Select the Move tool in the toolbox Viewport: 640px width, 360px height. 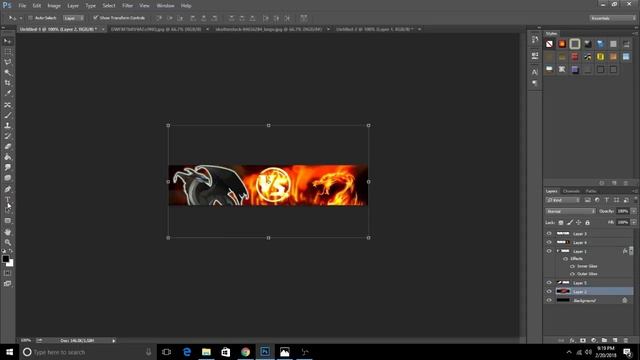pos(7,41)
